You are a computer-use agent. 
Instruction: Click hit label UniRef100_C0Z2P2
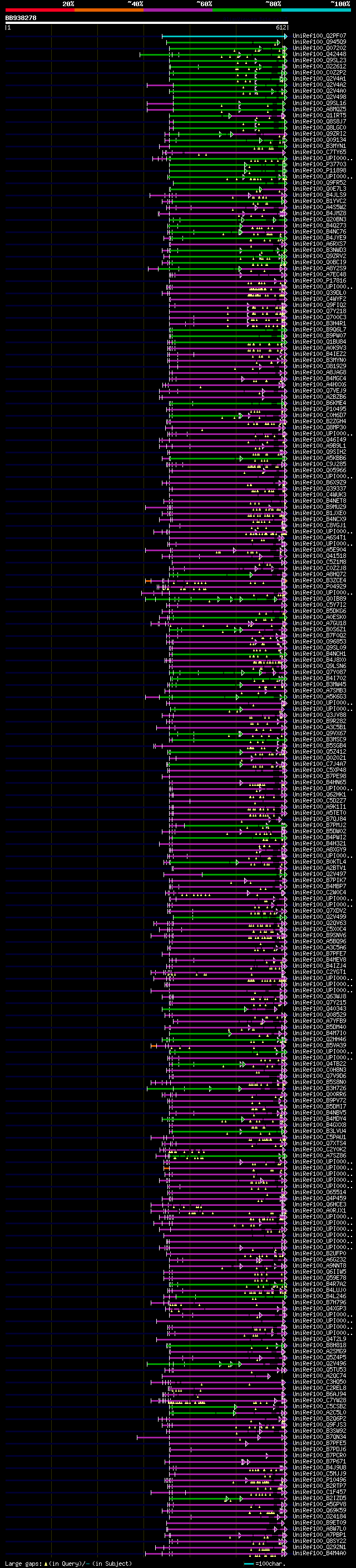(x=319, y=72)
